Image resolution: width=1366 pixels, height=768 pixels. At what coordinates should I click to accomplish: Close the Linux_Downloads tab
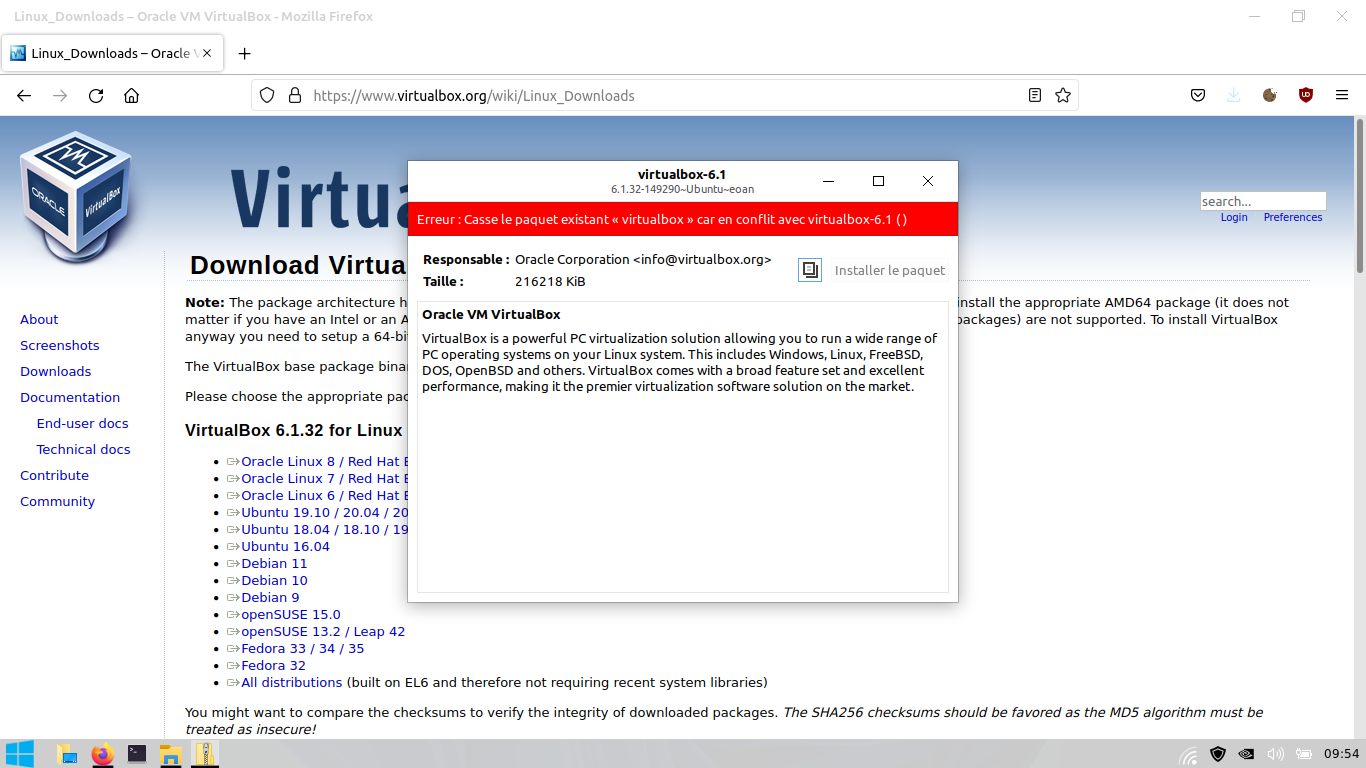pyautogui.click(x=208, y=54)
